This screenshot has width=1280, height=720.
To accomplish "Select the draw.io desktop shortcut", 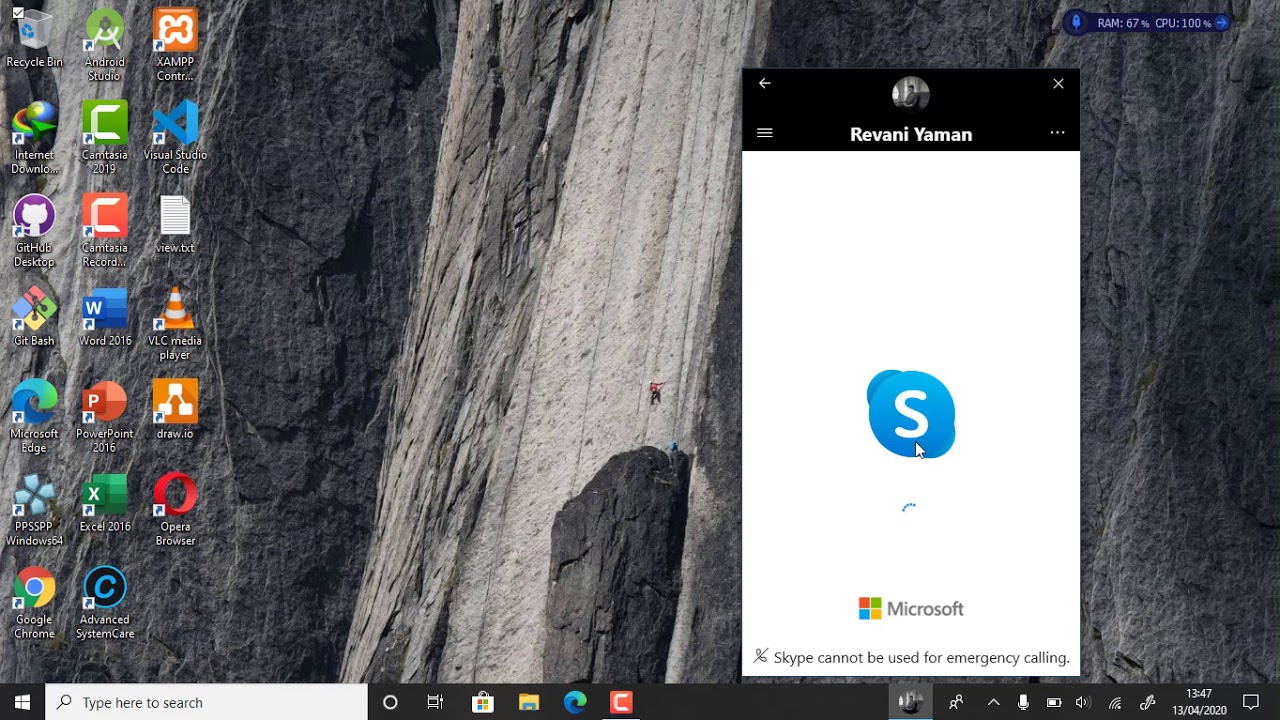I will pos(175,411).
